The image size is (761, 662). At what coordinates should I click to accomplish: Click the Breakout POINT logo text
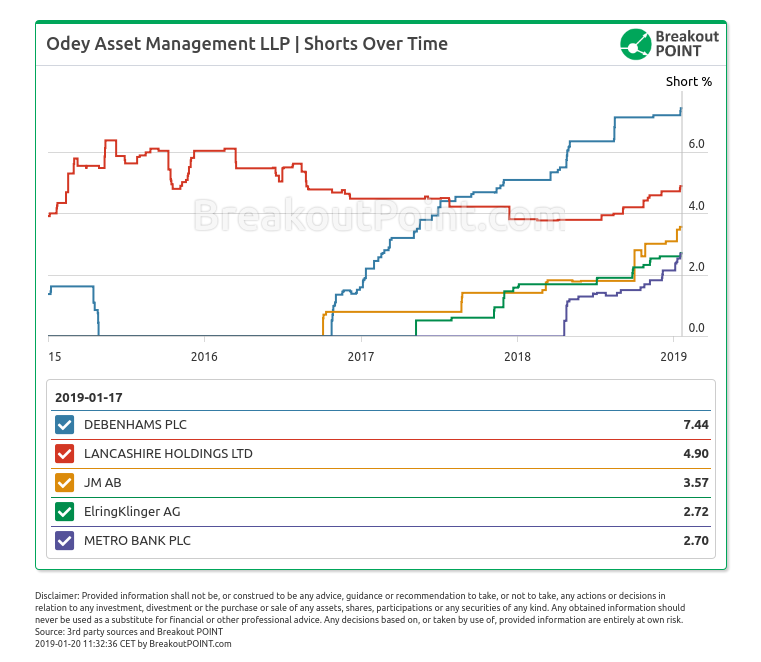687,44
